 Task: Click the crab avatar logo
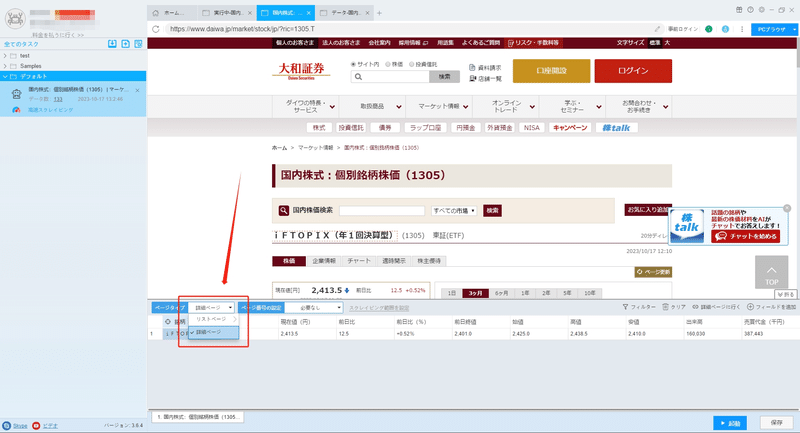(15, 19)
